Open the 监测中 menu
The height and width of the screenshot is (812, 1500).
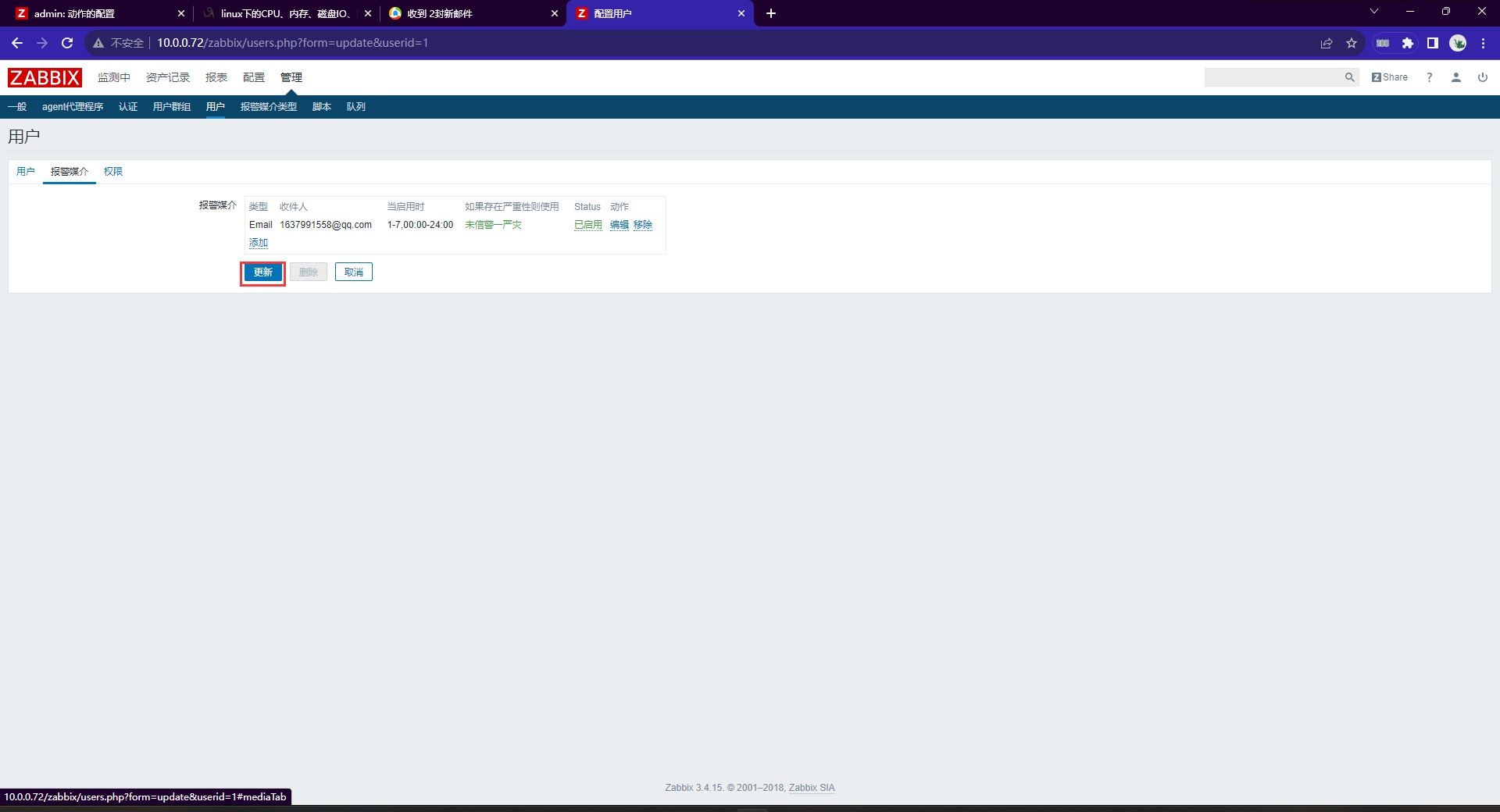click(x=114, y=77)
